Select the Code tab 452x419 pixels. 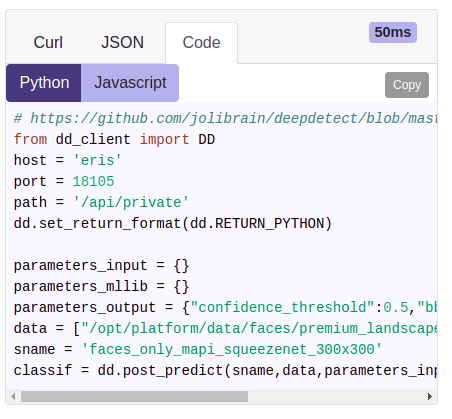[201, 43]
